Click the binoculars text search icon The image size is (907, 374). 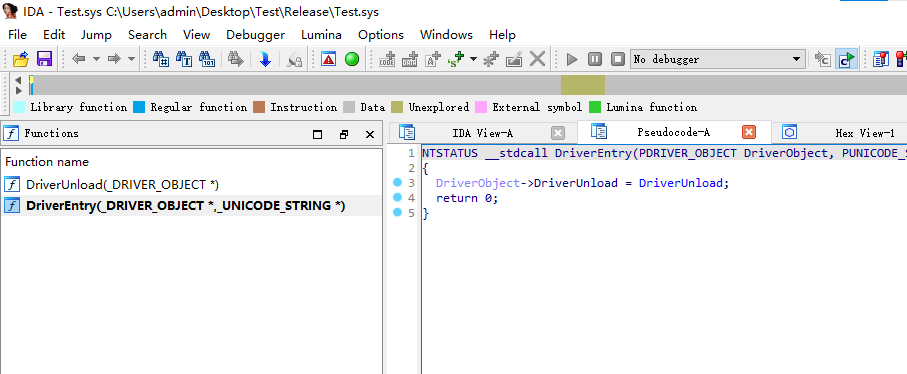pos(183,59)
